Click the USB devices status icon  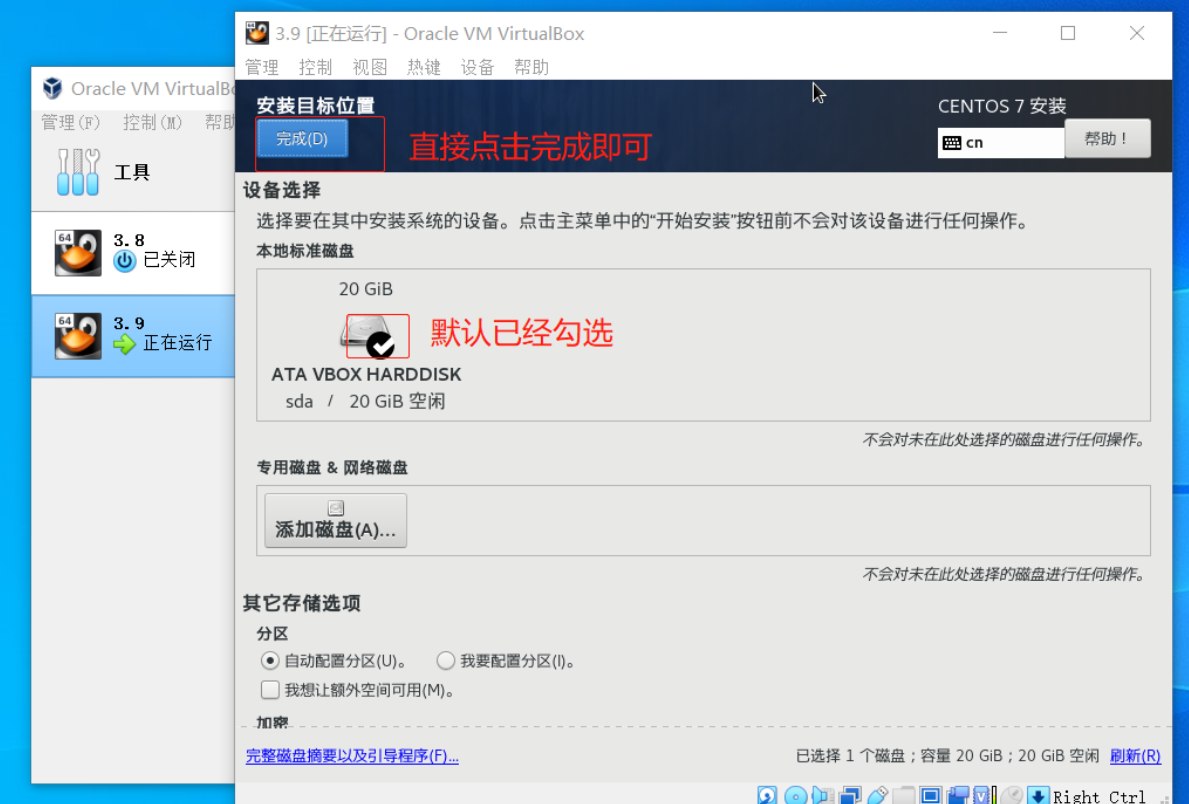[877, 795]
